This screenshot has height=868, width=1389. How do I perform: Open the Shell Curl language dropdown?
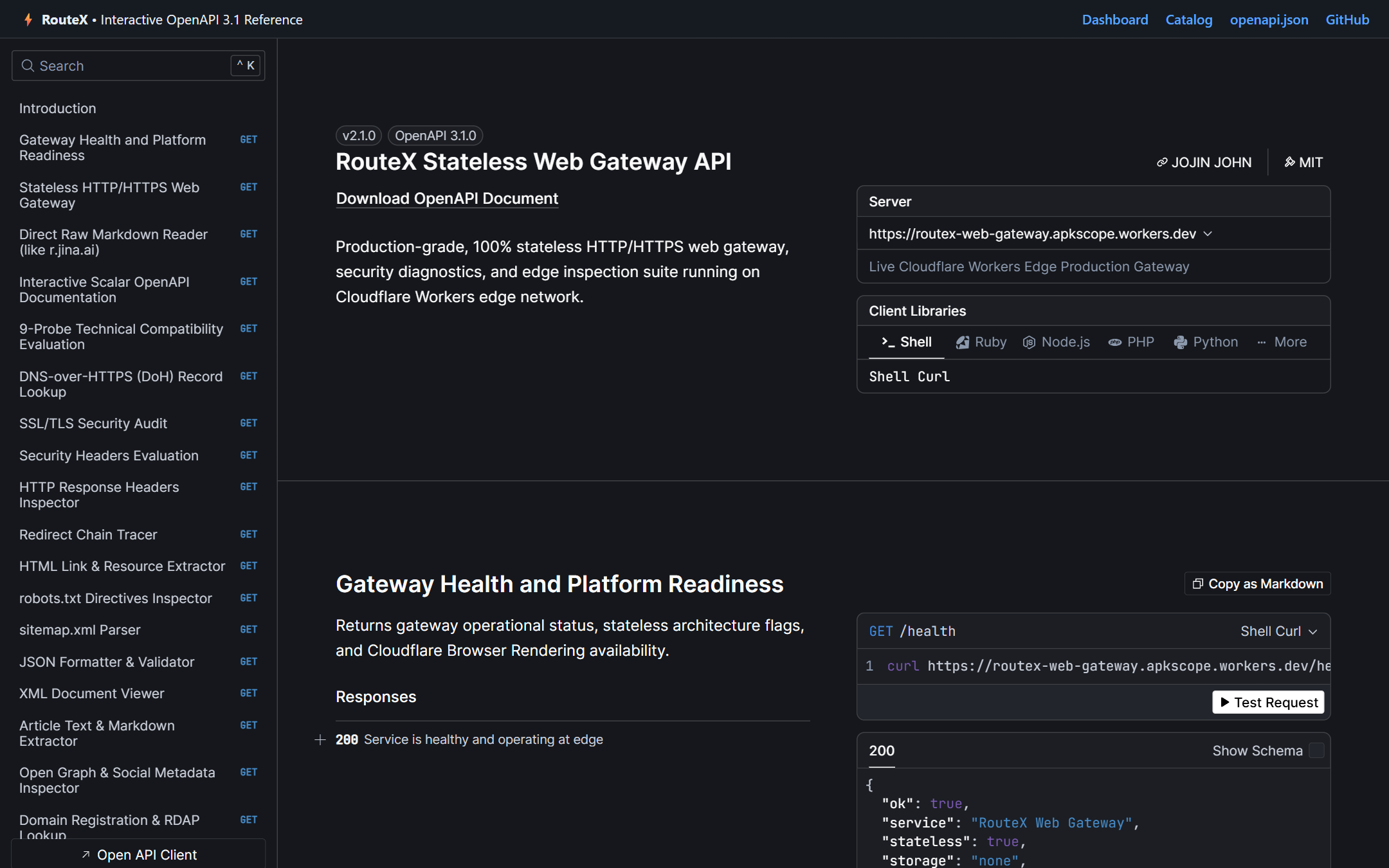pyautogui.click(x=1278, y=631)
